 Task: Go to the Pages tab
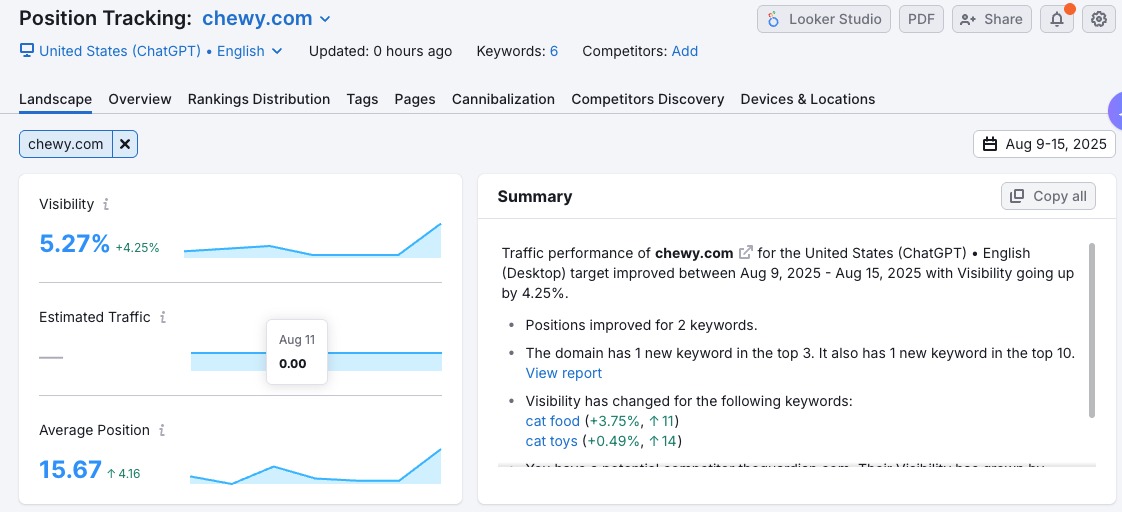click(x=415, y=99)
